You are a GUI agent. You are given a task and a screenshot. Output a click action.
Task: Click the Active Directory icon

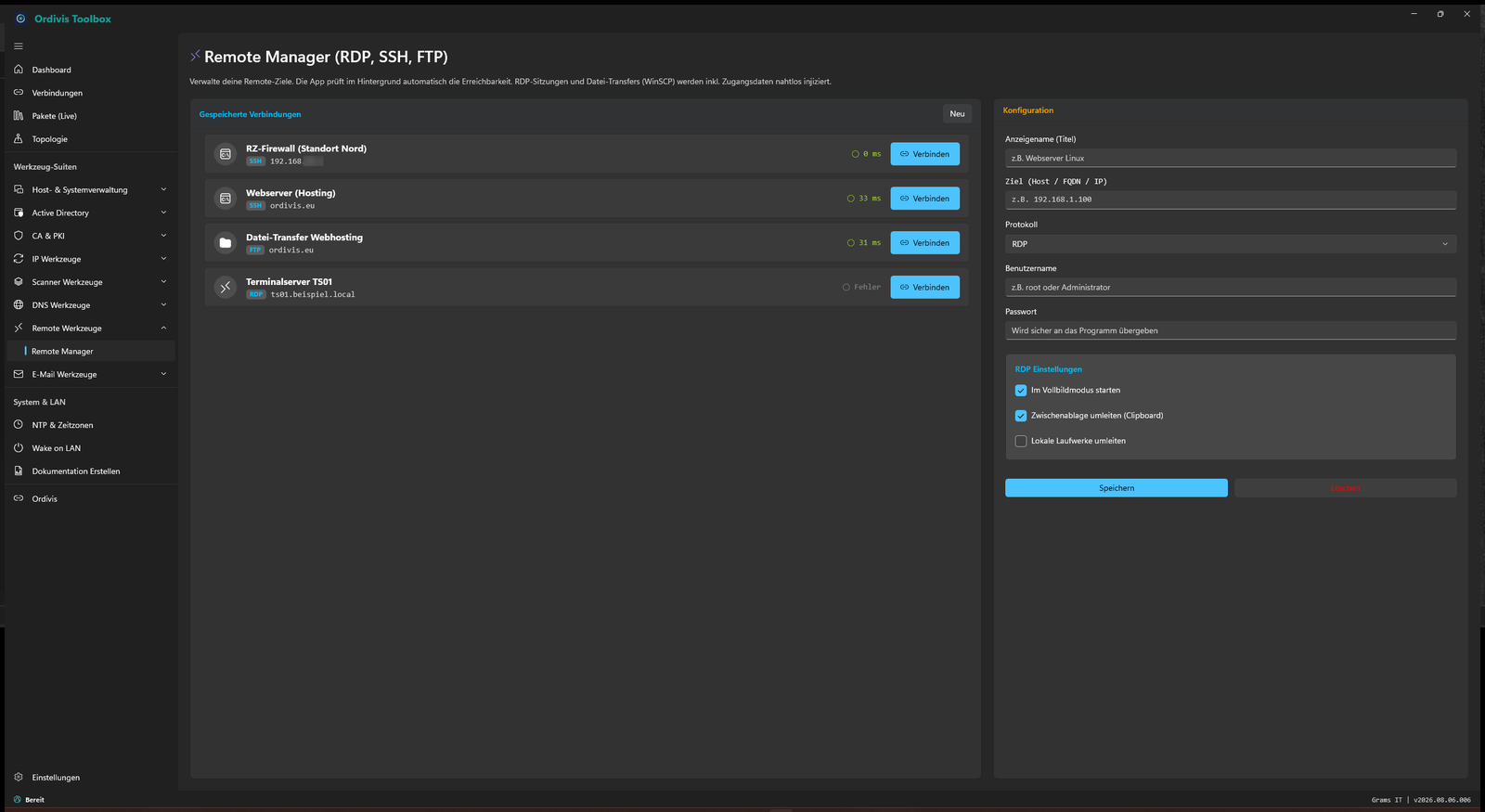pos(19,213)
